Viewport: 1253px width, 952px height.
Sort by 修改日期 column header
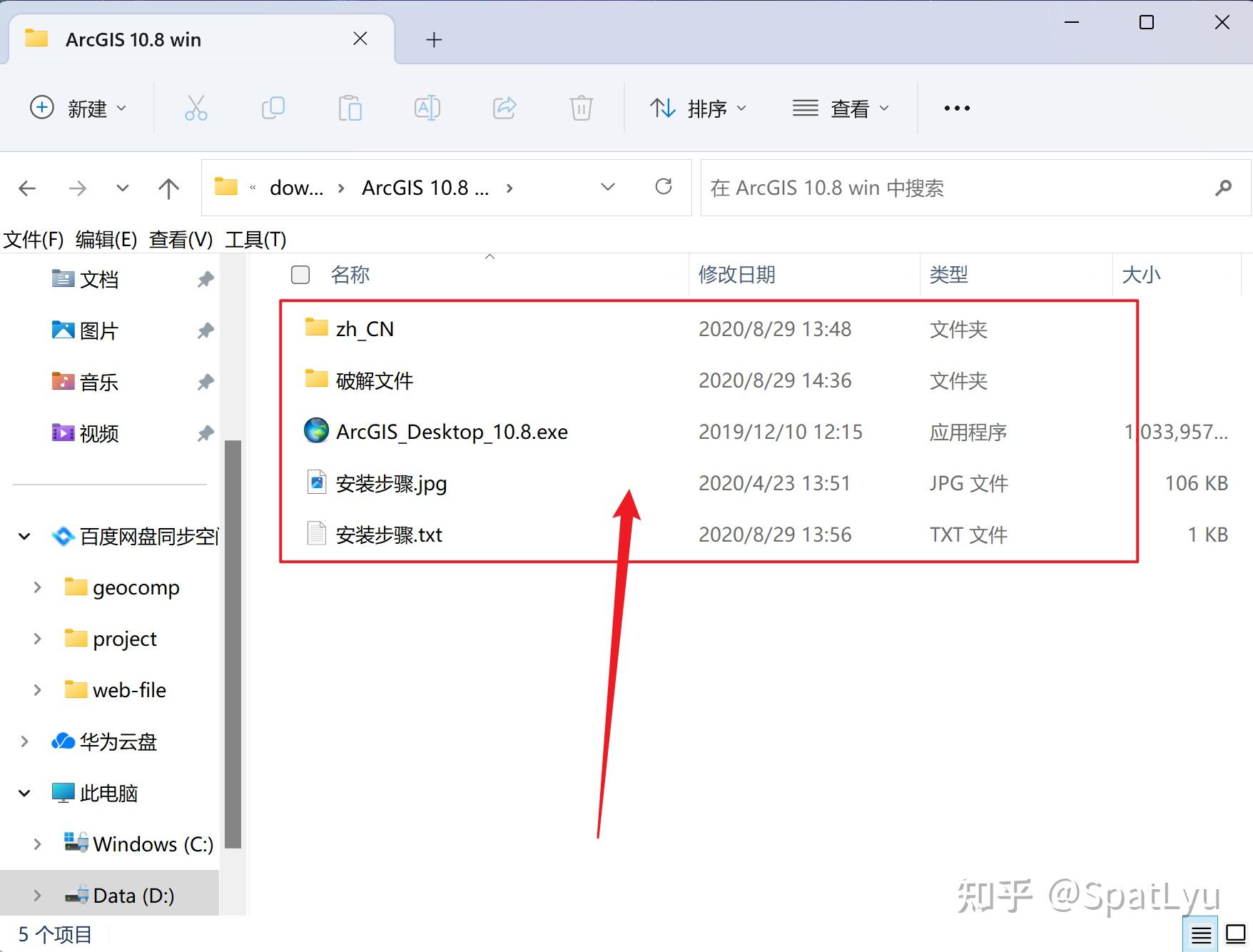pos(736,275)
